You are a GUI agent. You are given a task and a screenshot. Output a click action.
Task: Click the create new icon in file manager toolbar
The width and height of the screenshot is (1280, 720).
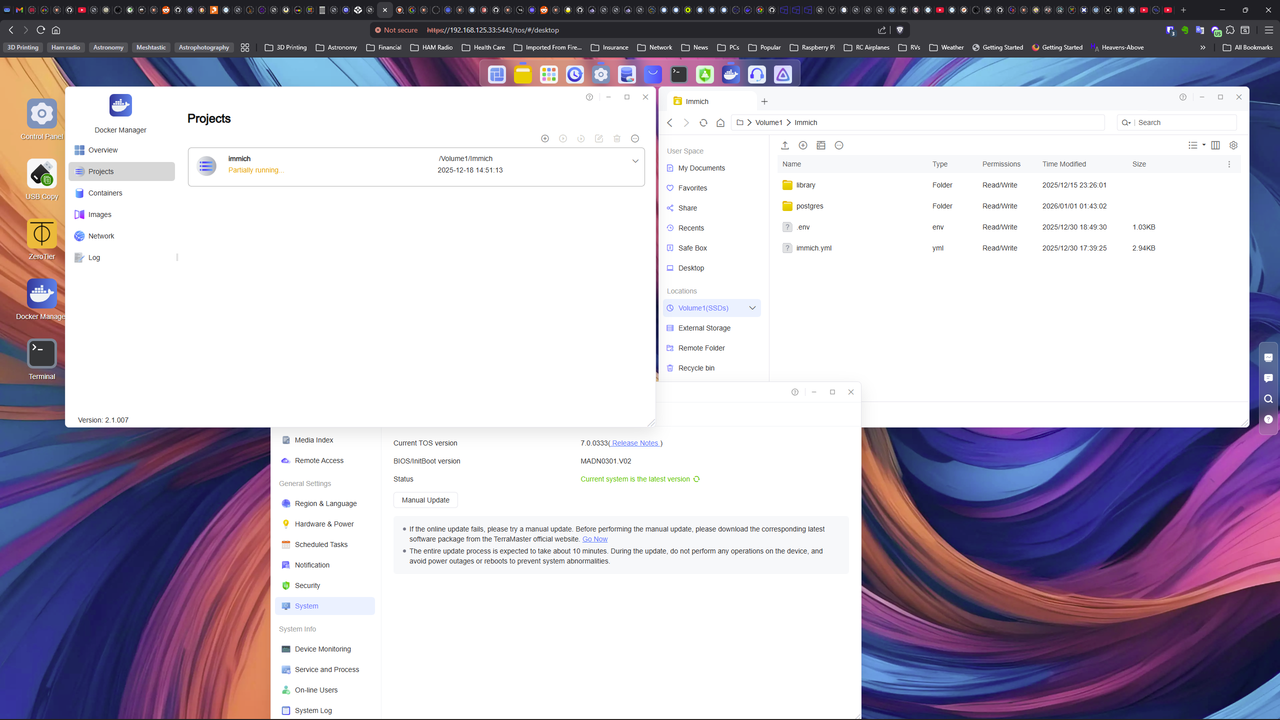point(803,145)
